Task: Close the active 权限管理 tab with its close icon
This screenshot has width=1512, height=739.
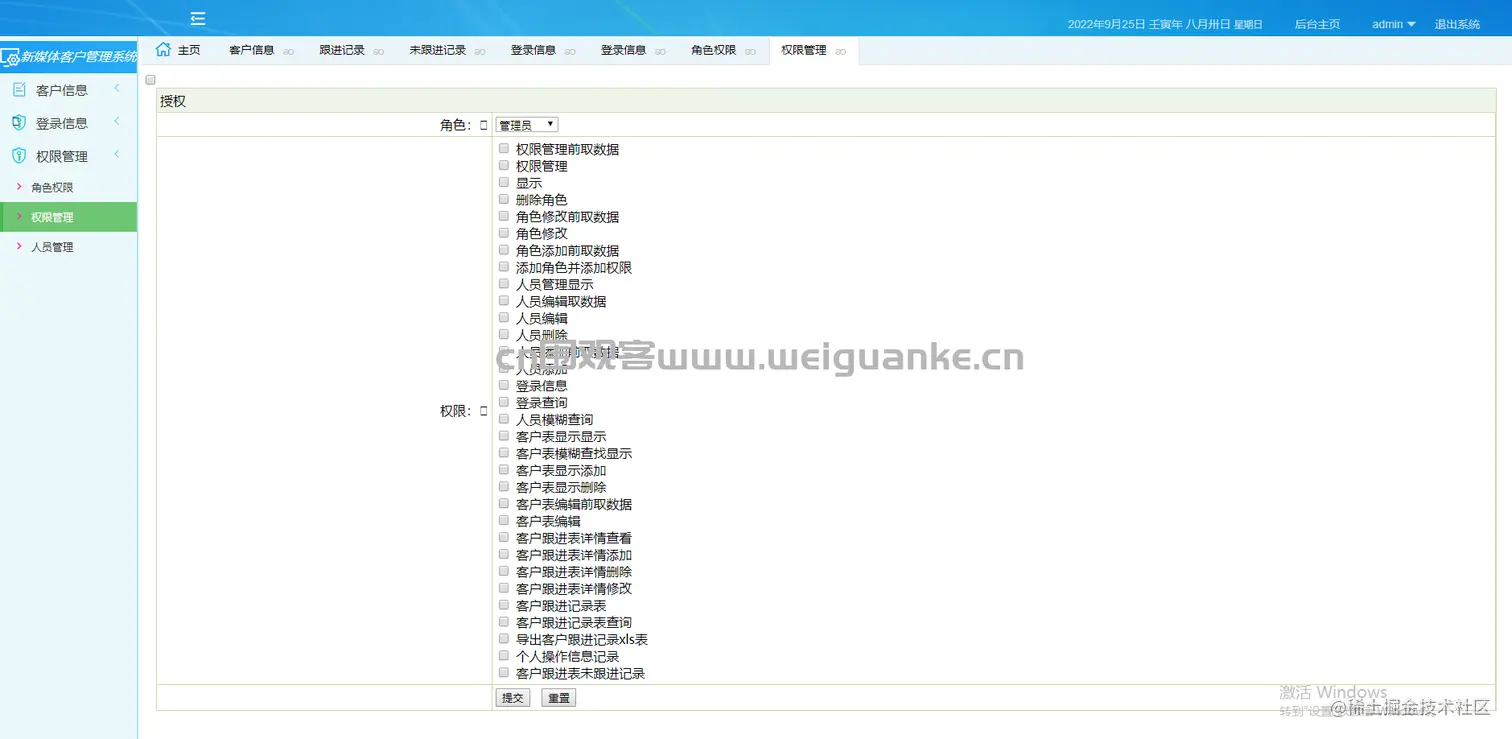Action: 840,51
